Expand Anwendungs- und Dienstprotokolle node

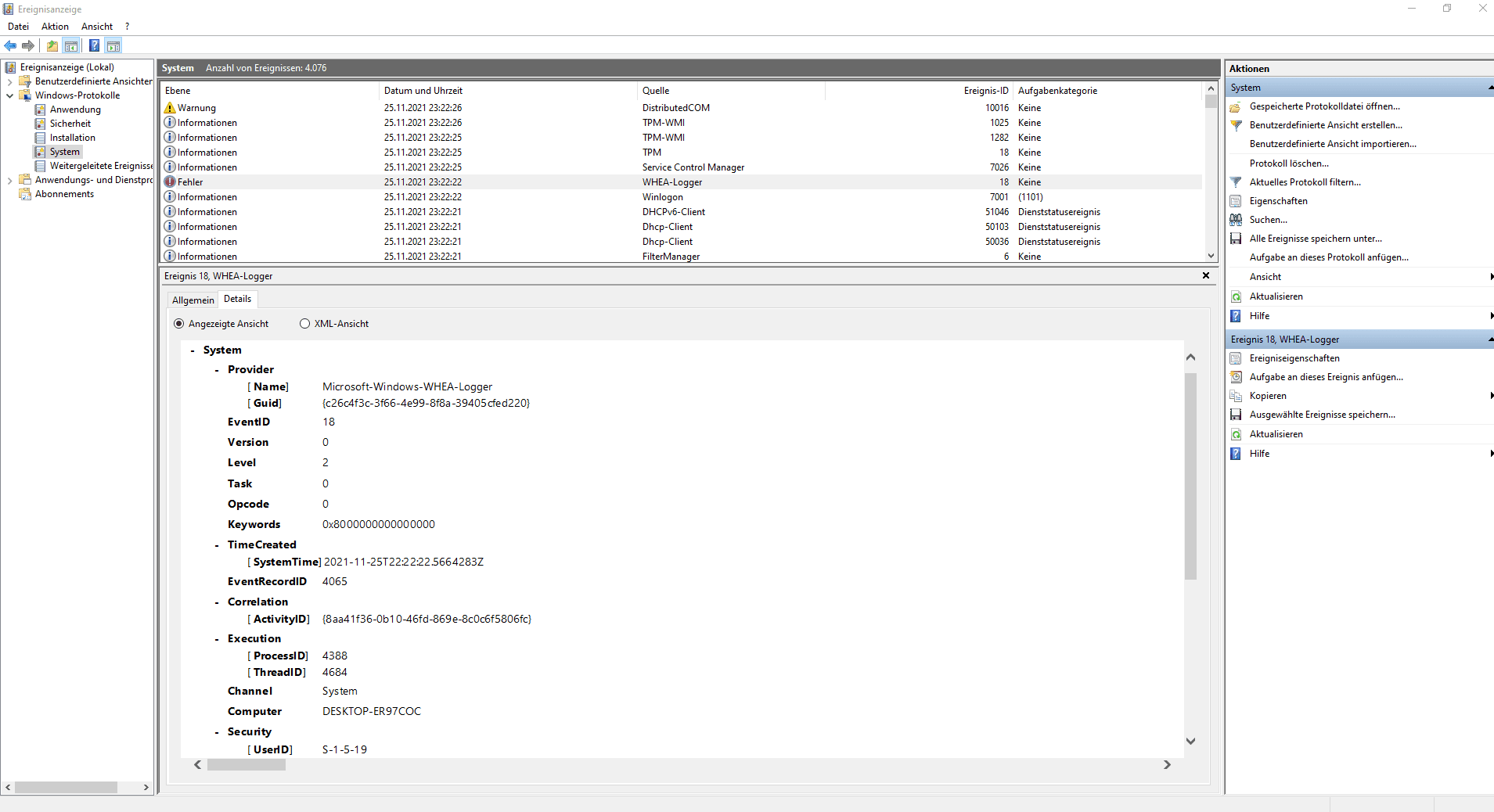(x=9, y=180)
